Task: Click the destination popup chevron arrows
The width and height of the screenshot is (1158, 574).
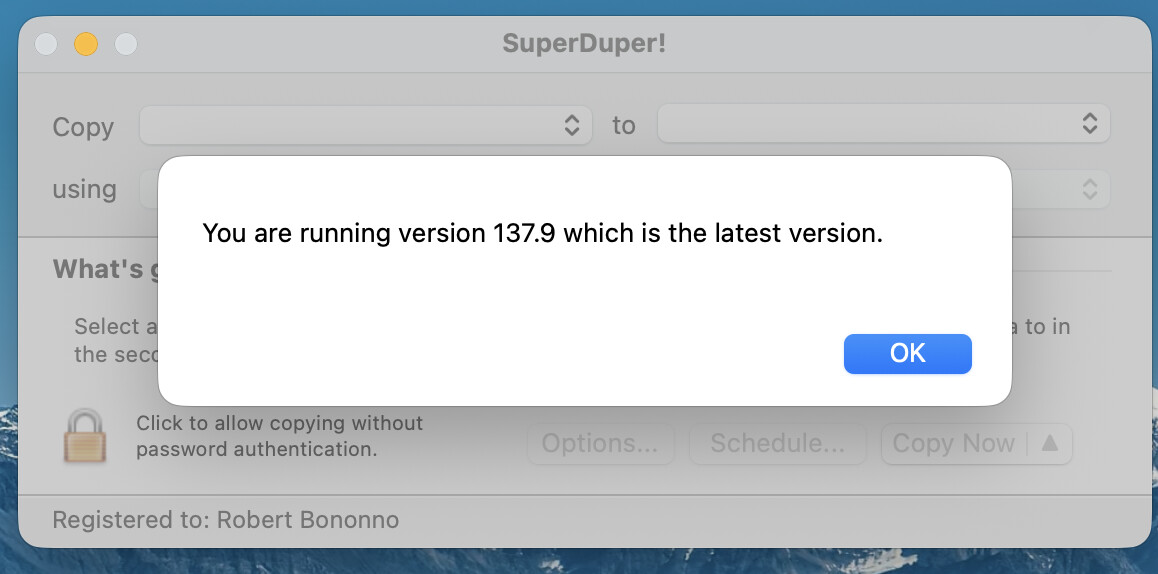Action: 1089,124
